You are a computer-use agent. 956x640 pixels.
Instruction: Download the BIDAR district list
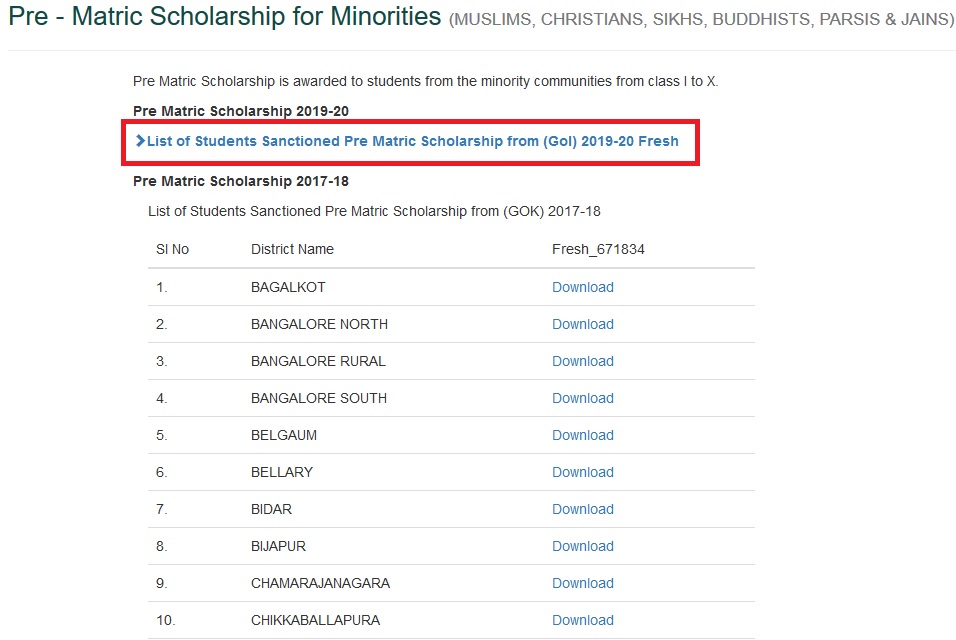point(583,509)
